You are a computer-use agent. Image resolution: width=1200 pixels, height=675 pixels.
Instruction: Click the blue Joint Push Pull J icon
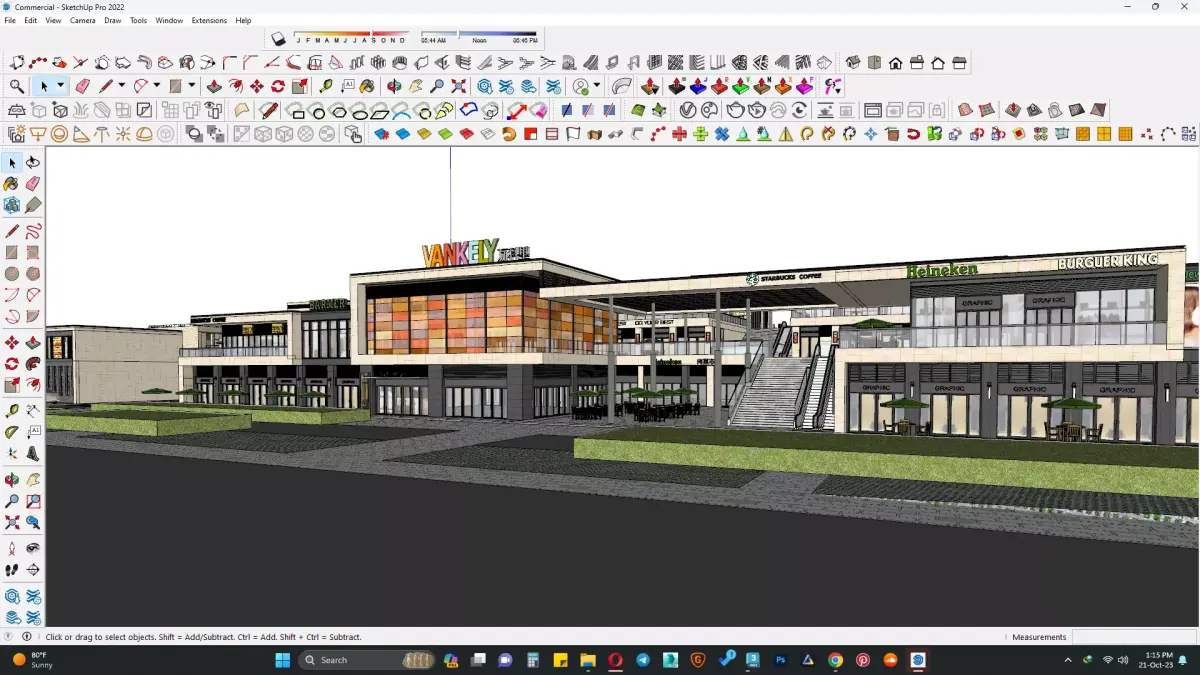point(698,86)
